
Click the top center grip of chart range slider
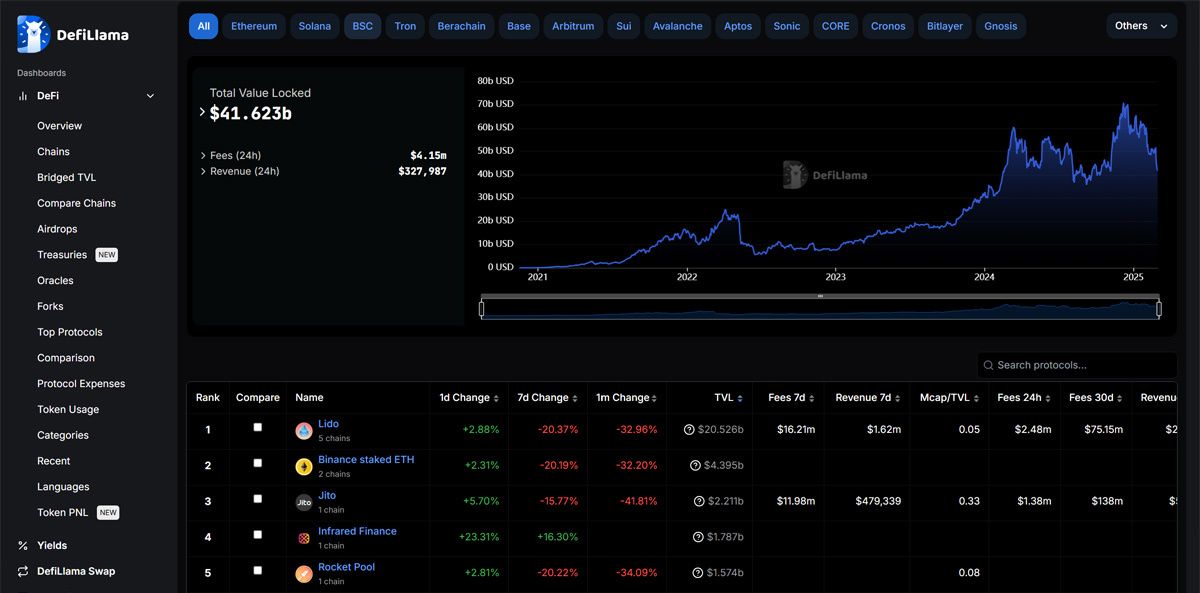(x=820, y=296)
